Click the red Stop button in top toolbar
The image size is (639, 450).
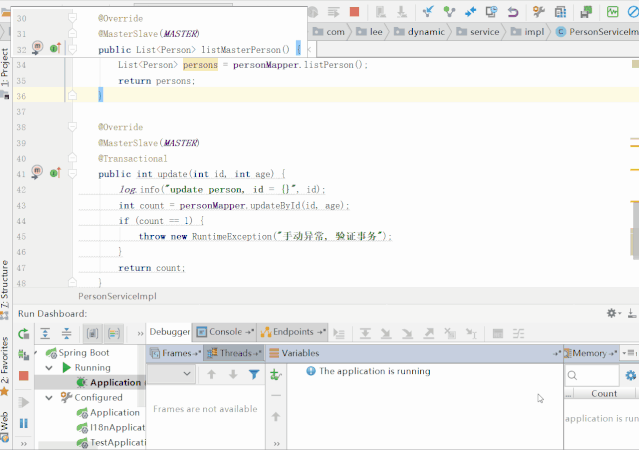pyautogui.click(x=354, y=12)
